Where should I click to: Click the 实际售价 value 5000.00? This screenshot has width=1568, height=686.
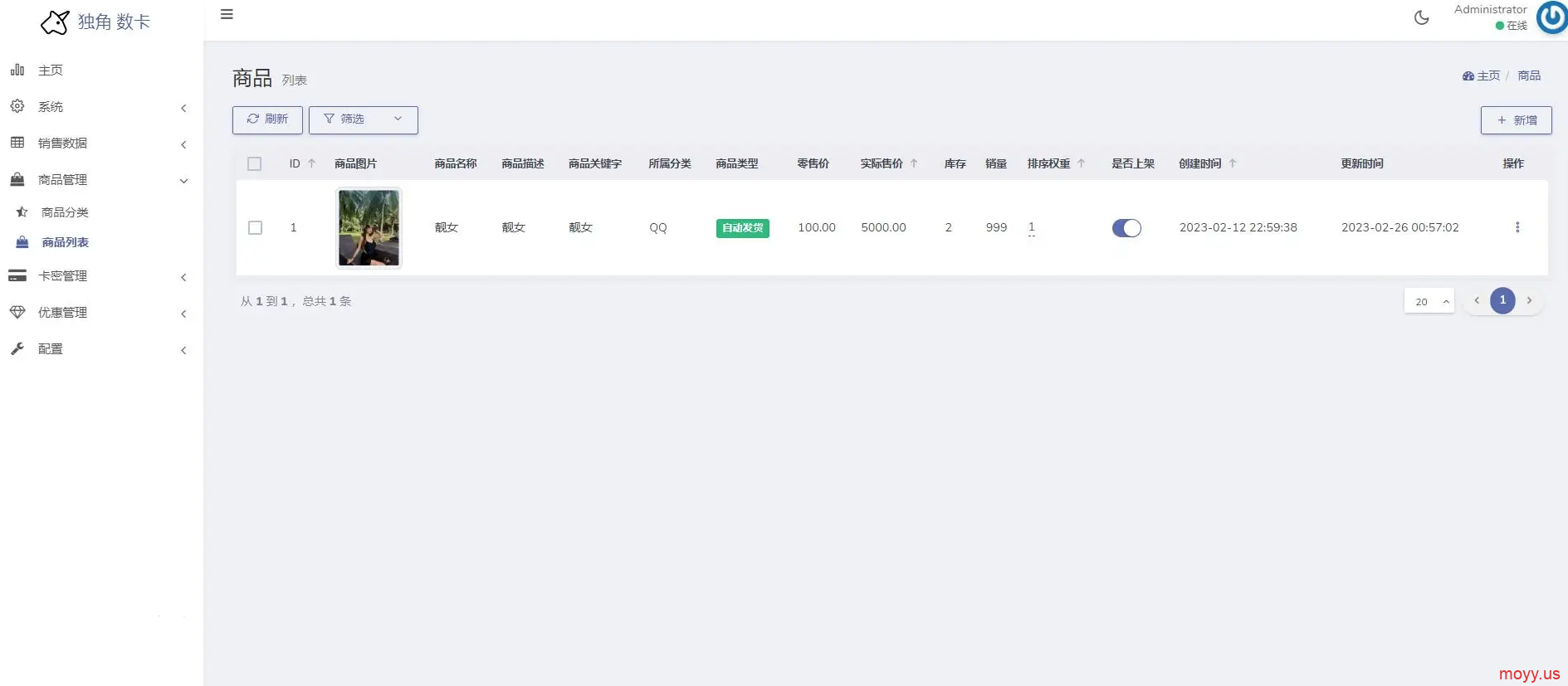click(x=883, y=227)
